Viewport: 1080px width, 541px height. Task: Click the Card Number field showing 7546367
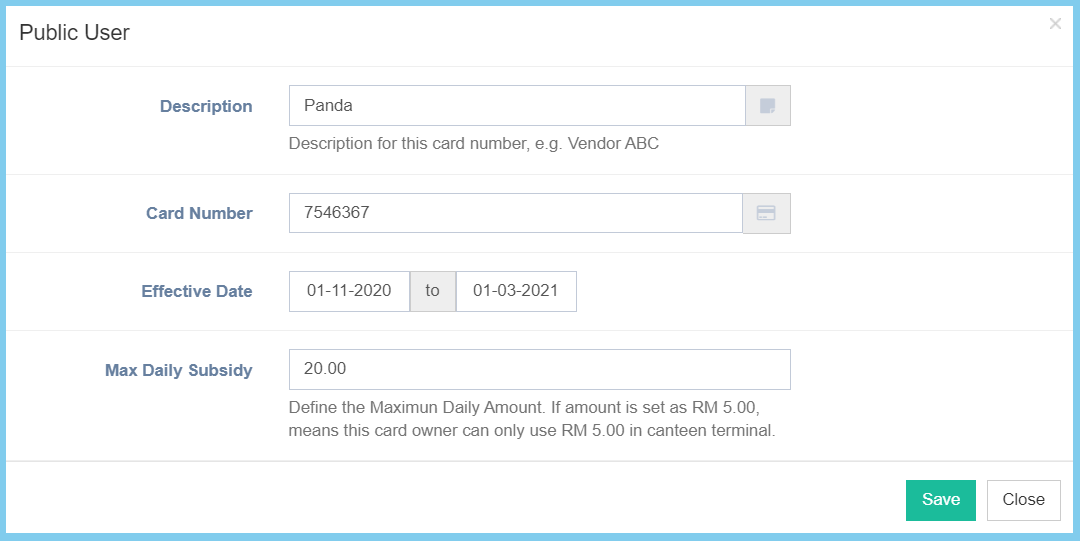(x=515, y=213)
